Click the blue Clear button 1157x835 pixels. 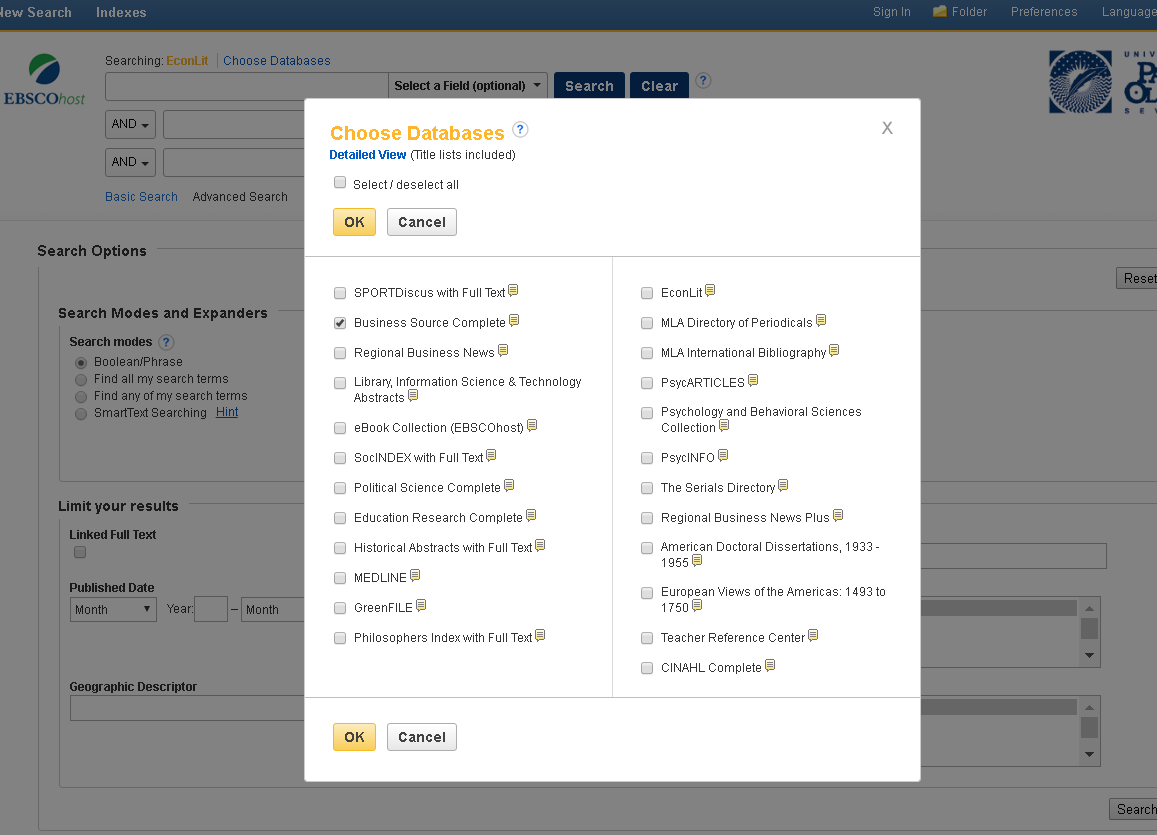659,86
